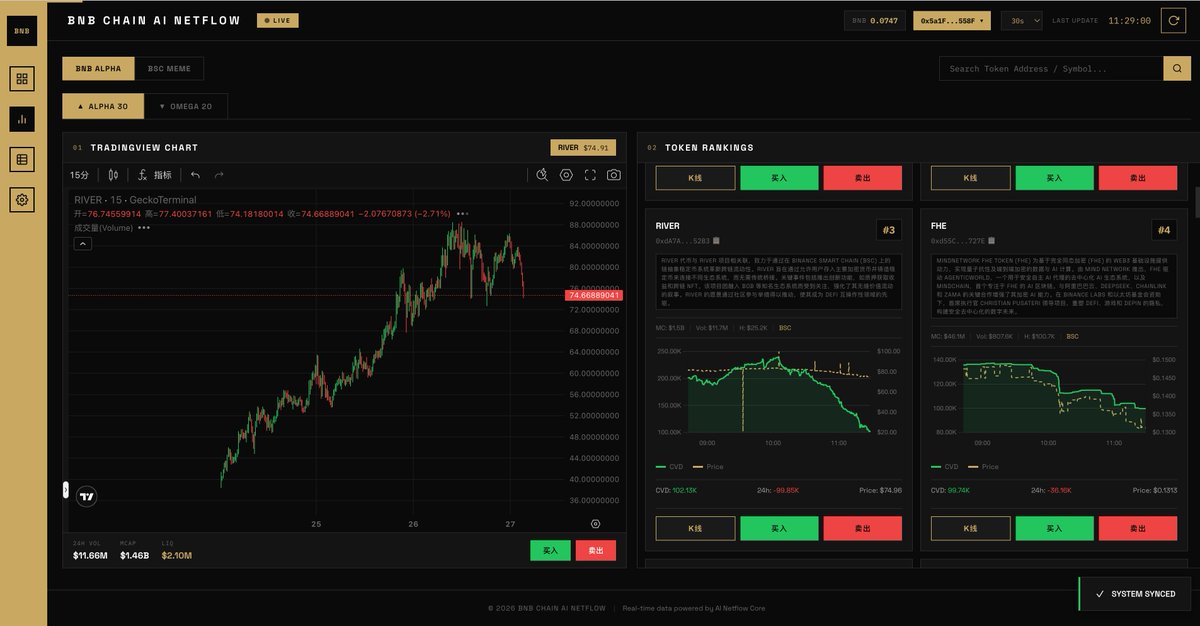Click the red 卖出 button below the TradingView chart
The image size is (1200, 626).
click(596, 550)
